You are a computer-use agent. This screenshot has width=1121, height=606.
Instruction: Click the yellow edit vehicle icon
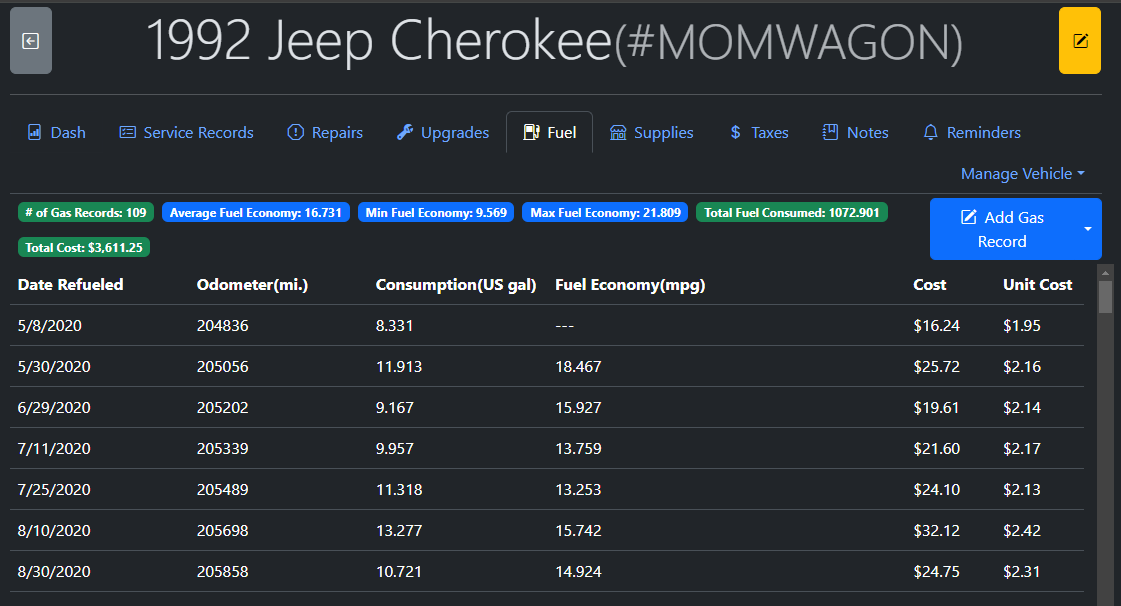coord(1079,41)
